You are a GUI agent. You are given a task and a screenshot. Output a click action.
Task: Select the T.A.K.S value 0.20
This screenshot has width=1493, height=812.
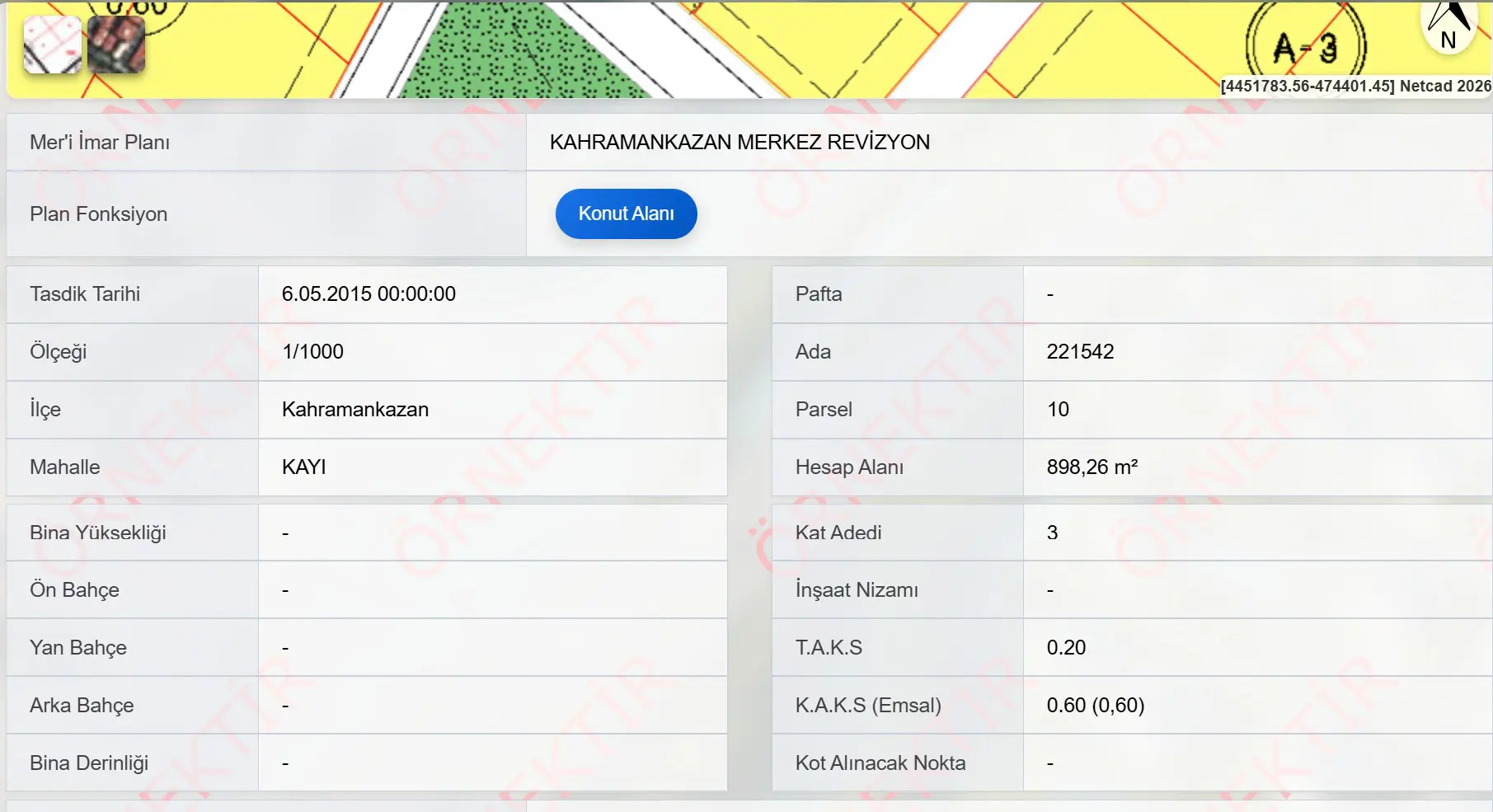pos(1066,648)
